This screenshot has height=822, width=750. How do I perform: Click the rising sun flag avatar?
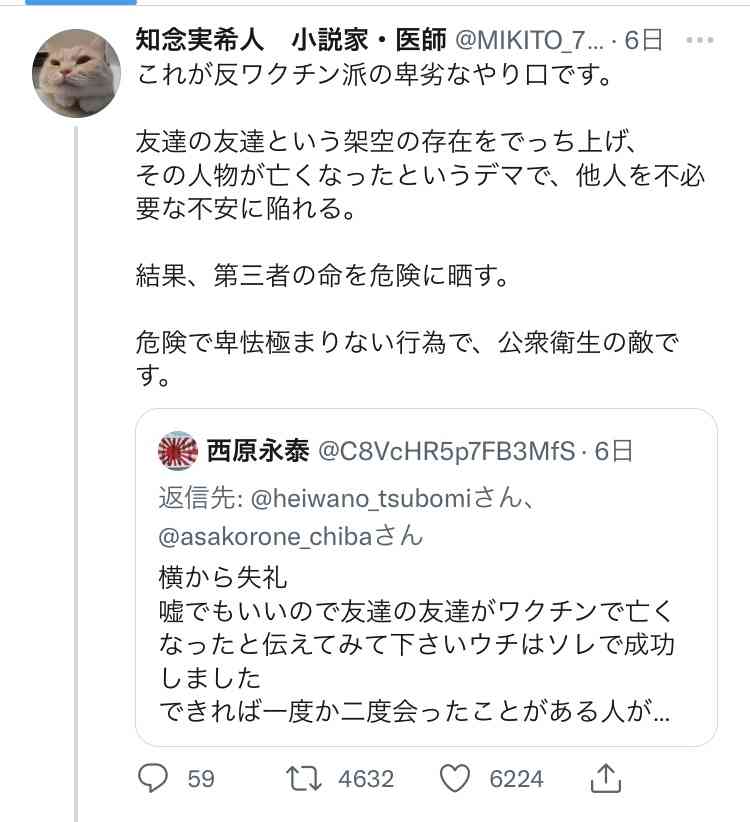pyautogui.click(x=177, y=452)
